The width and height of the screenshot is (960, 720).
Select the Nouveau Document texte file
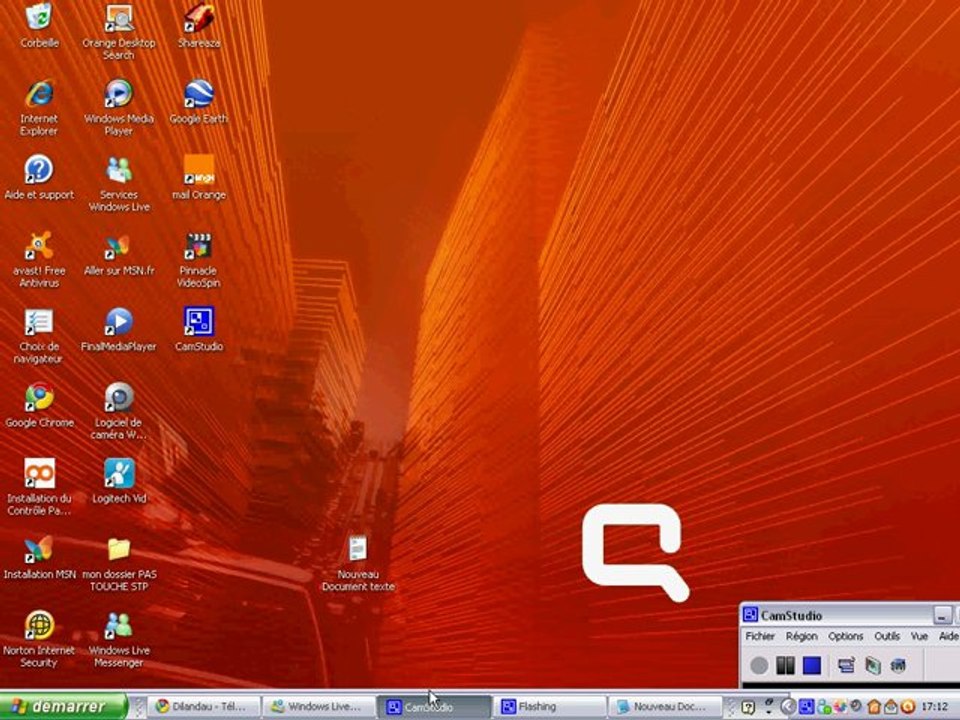pos(358,562)
